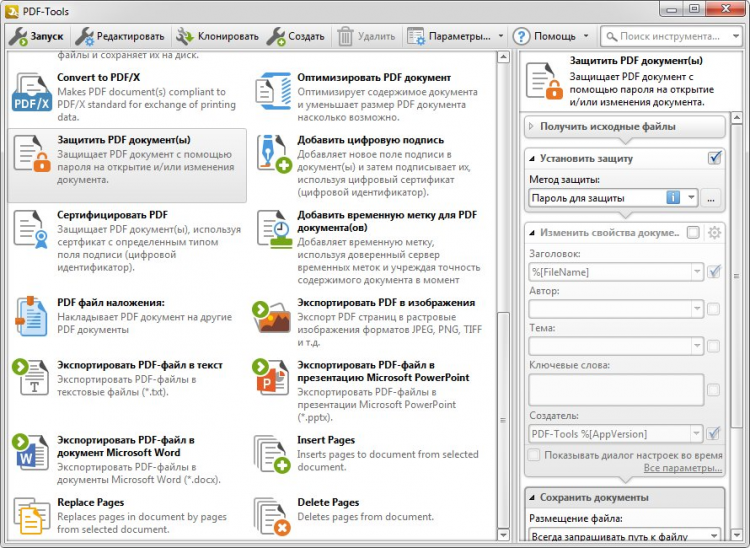Toggle the Автор checkbox
Image resolution: width=750 pixels, height=548 pixels.
coord(713,309)
